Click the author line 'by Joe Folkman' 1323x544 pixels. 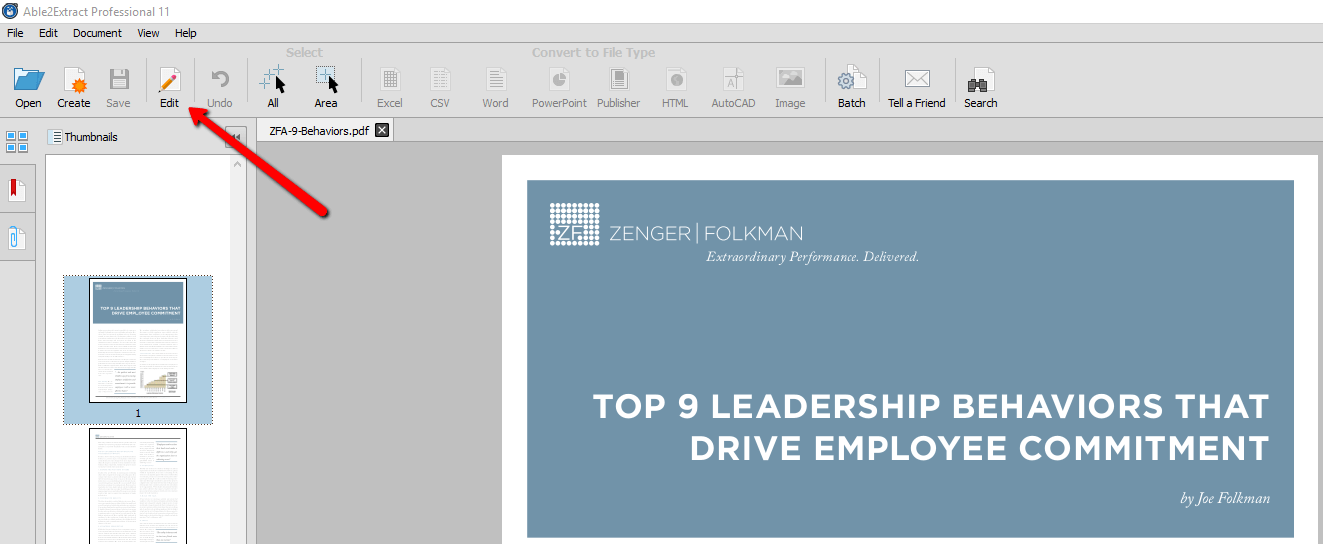[1225, 498]
